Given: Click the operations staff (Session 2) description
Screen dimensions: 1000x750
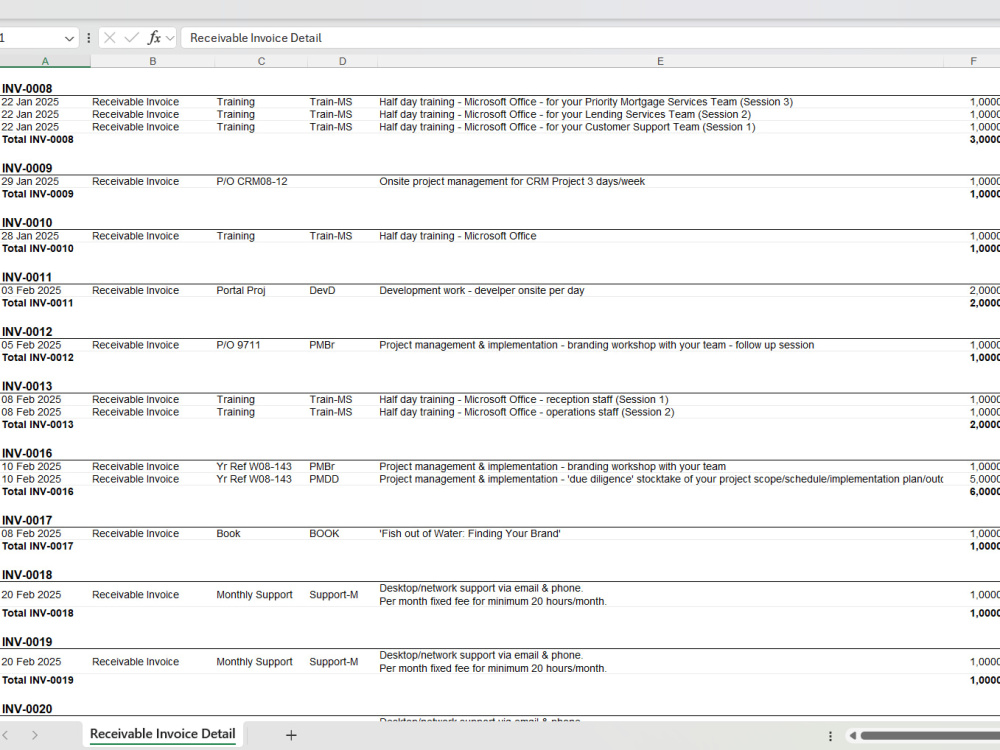Looking at the screenshot, I should click(526, 413).
